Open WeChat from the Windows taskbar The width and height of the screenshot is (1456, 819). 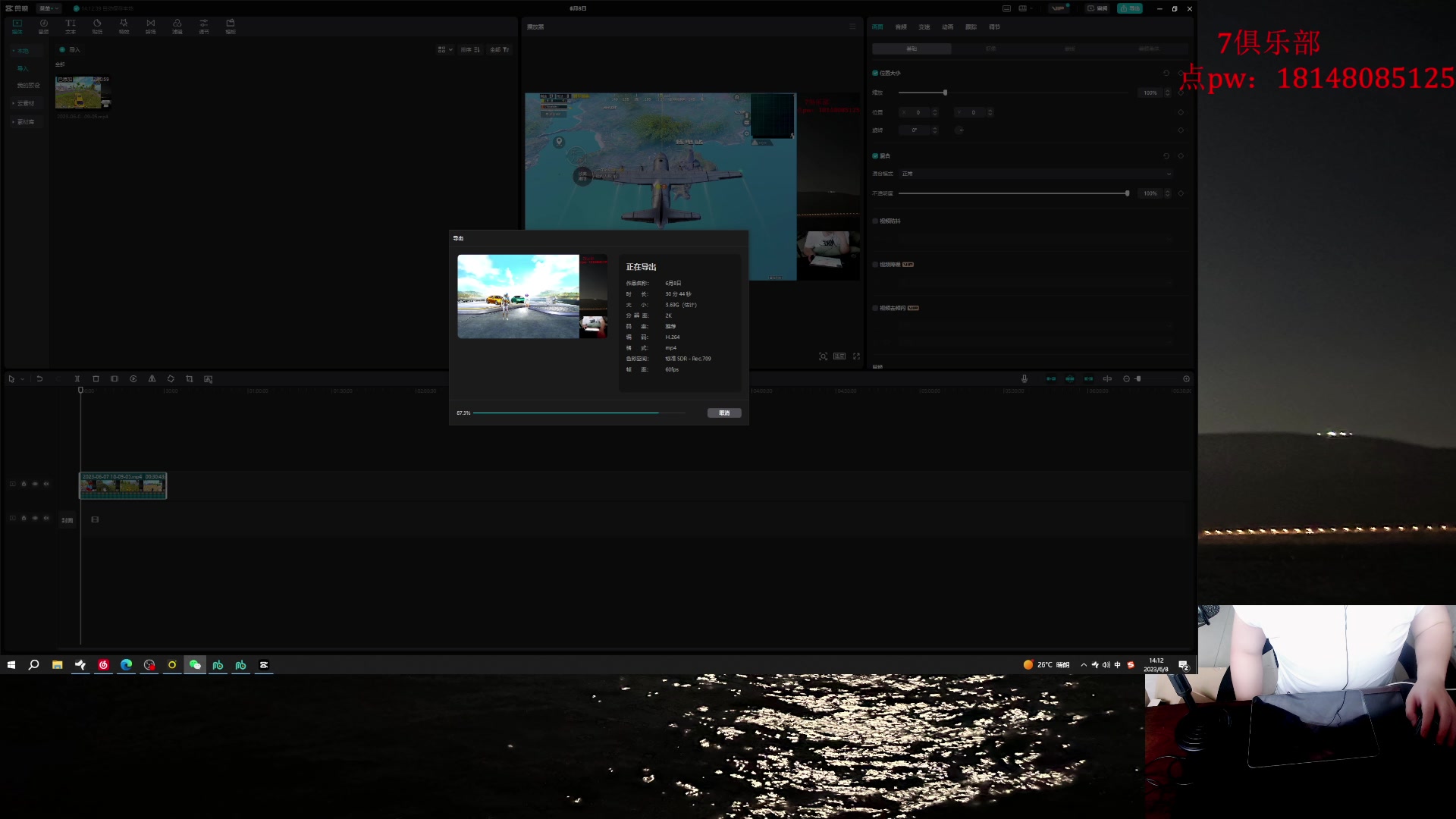coord(195,664)
